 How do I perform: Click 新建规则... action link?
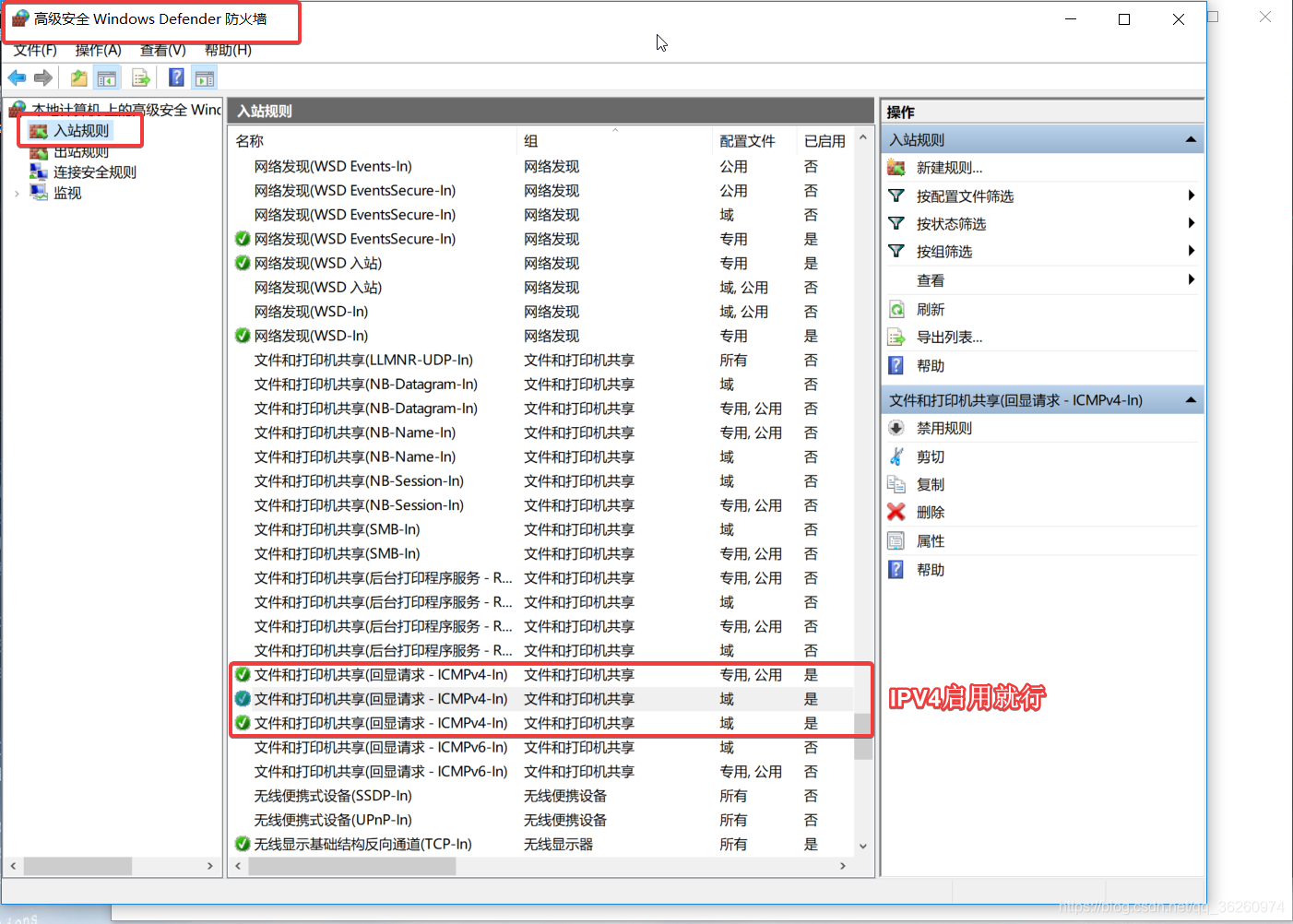point(950,167)
